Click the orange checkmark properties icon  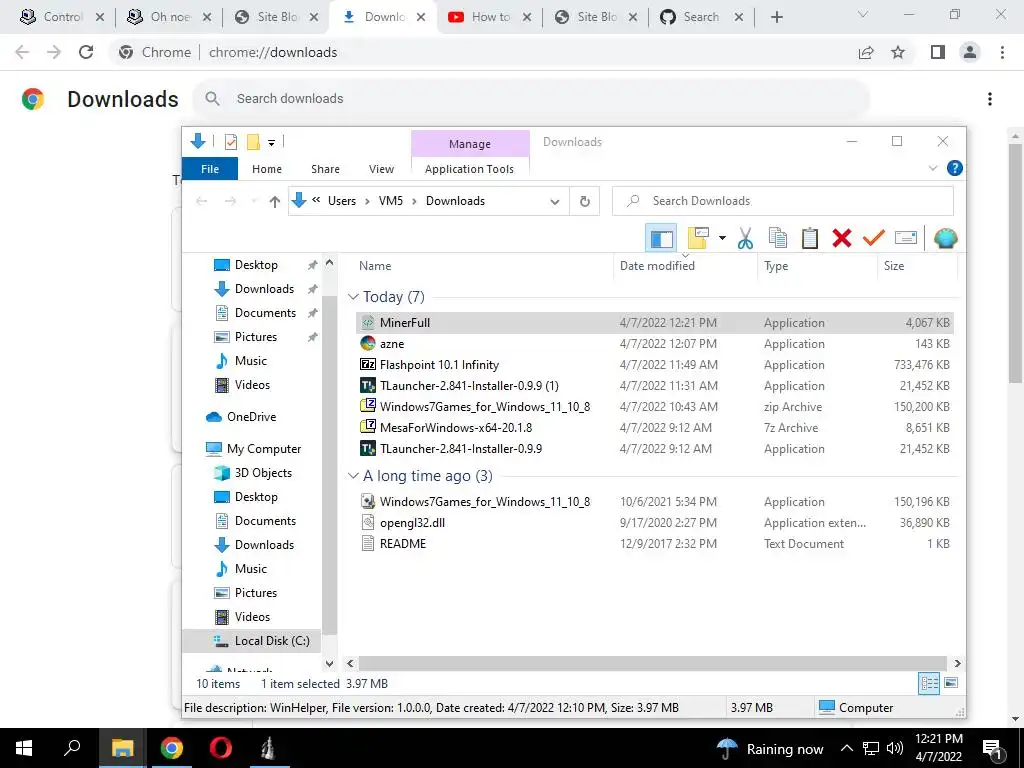(873, 238)
